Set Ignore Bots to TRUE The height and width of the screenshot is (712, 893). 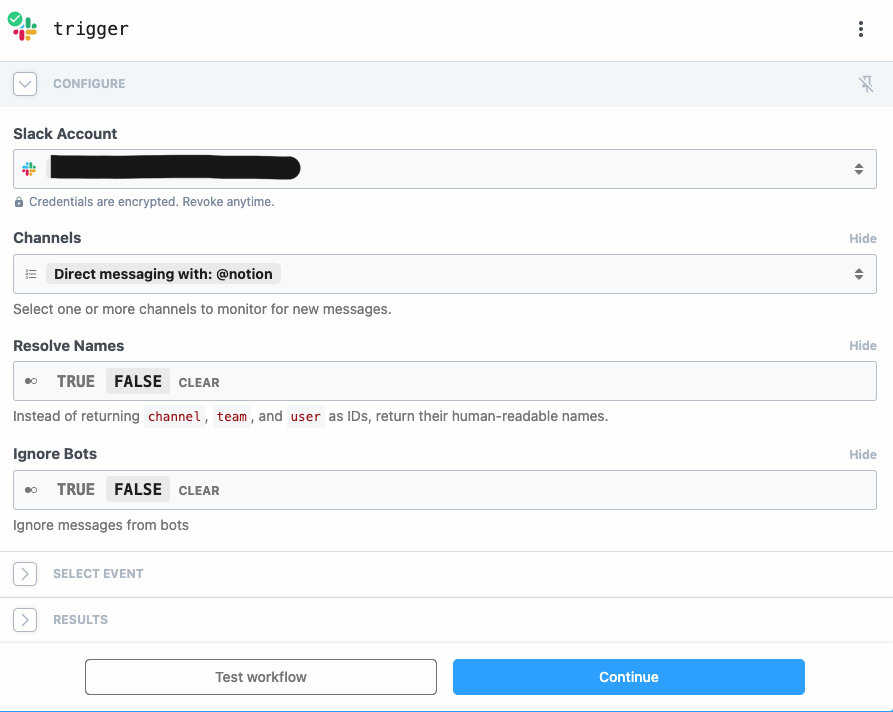(76, 490)
